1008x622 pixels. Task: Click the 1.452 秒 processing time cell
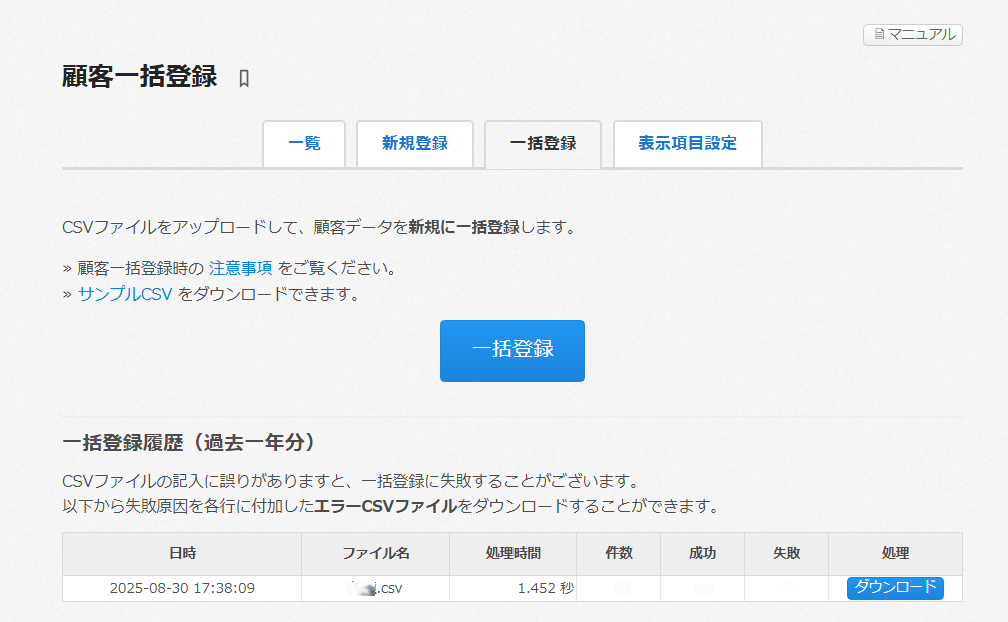point(545,589)
